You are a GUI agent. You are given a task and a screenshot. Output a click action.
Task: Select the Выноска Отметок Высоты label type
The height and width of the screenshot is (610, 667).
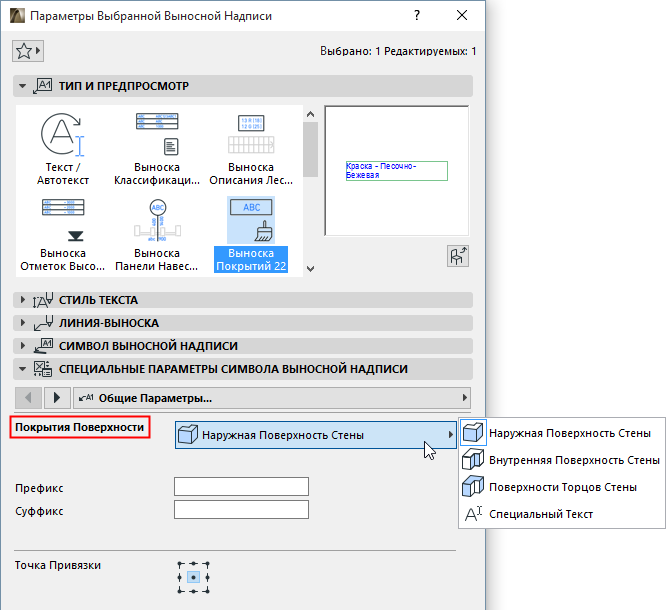pos(63,235)
